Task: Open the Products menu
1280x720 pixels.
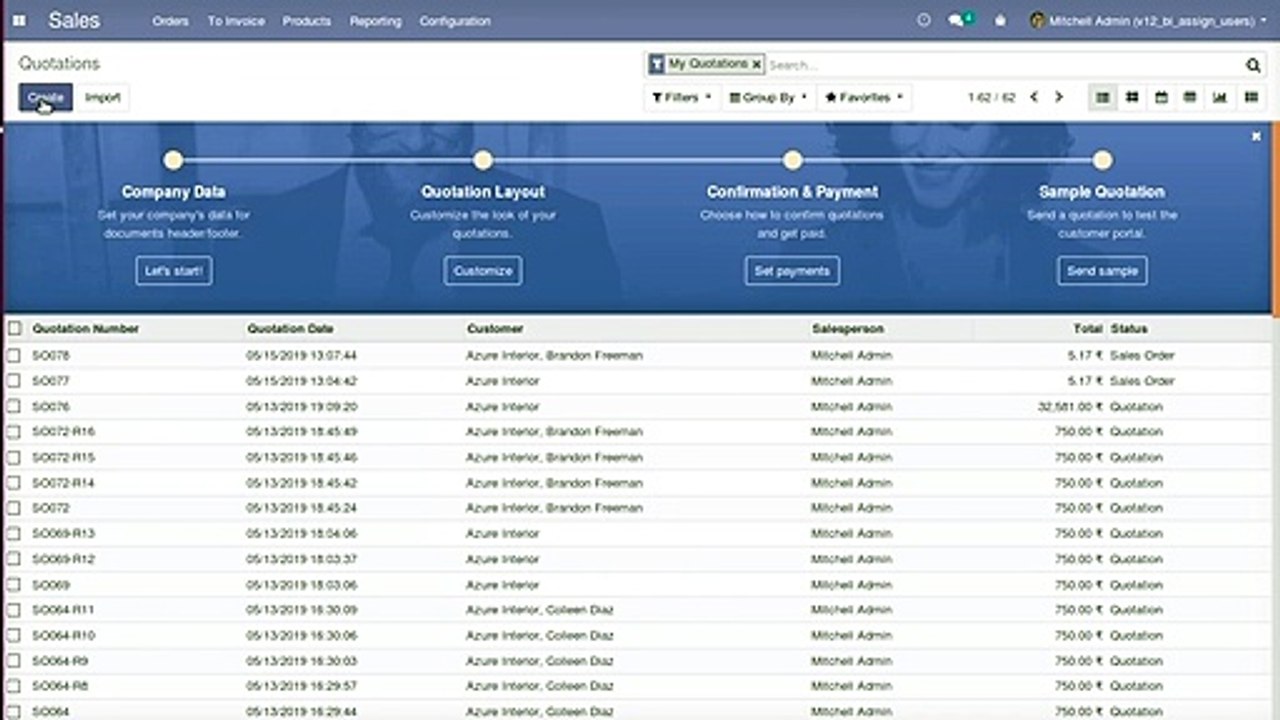Action: click(306, 20)
